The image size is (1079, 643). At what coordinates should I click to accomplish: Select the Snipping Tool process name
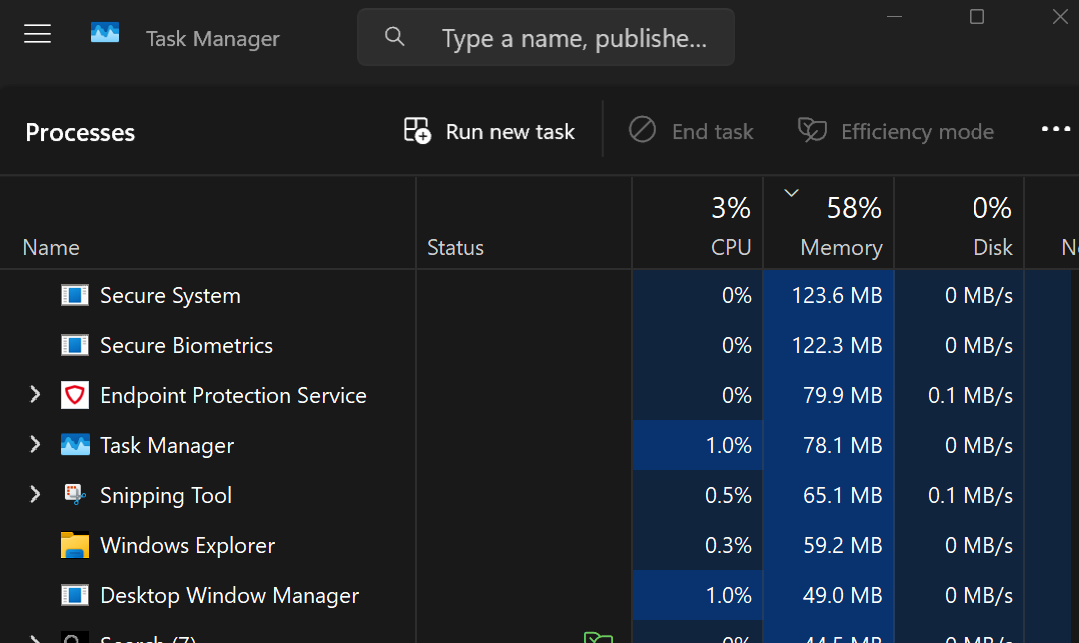coord(166,496)
